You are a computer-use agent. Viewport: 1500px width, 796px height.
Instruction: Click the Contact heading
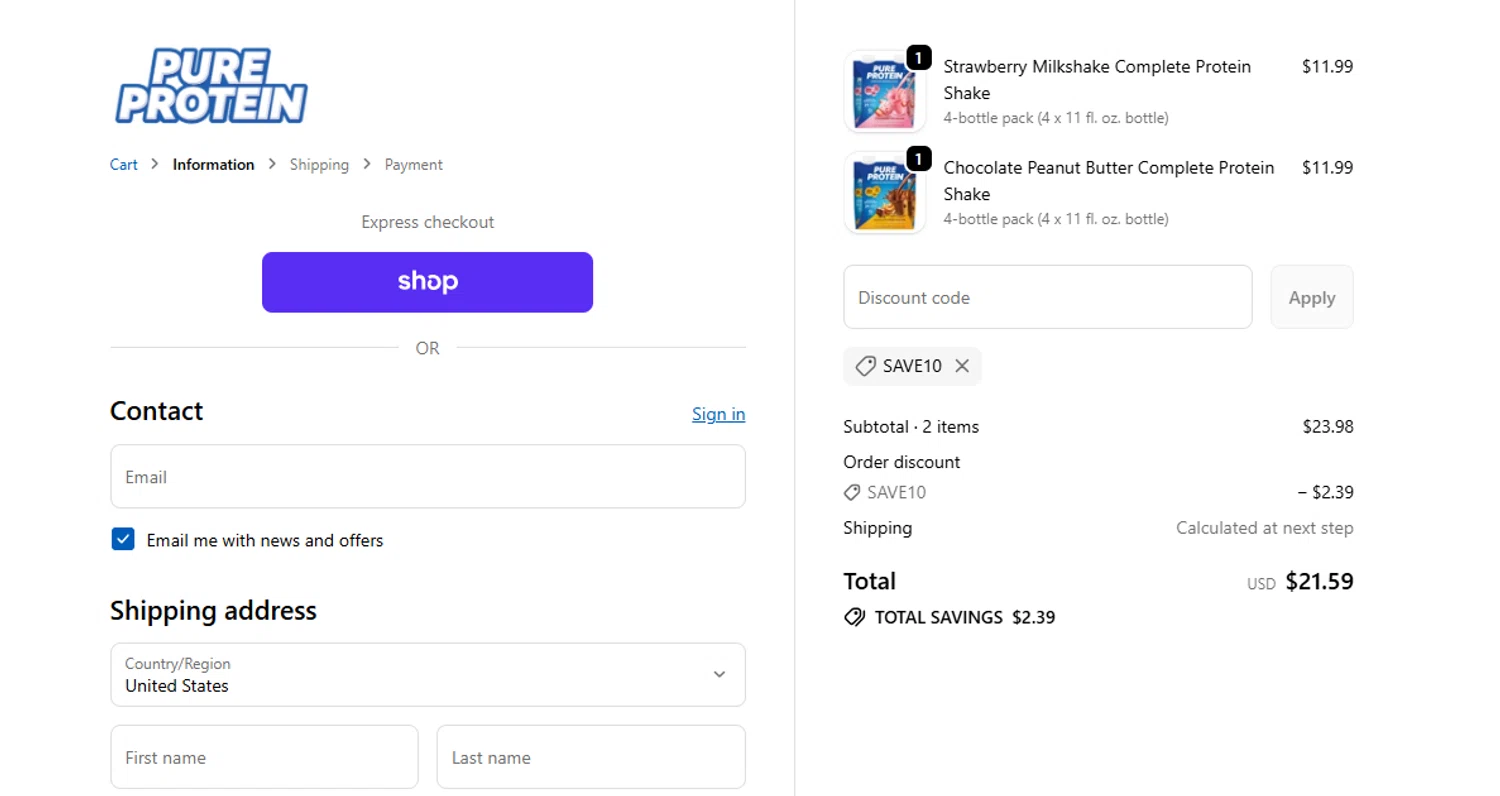[156, 411]
